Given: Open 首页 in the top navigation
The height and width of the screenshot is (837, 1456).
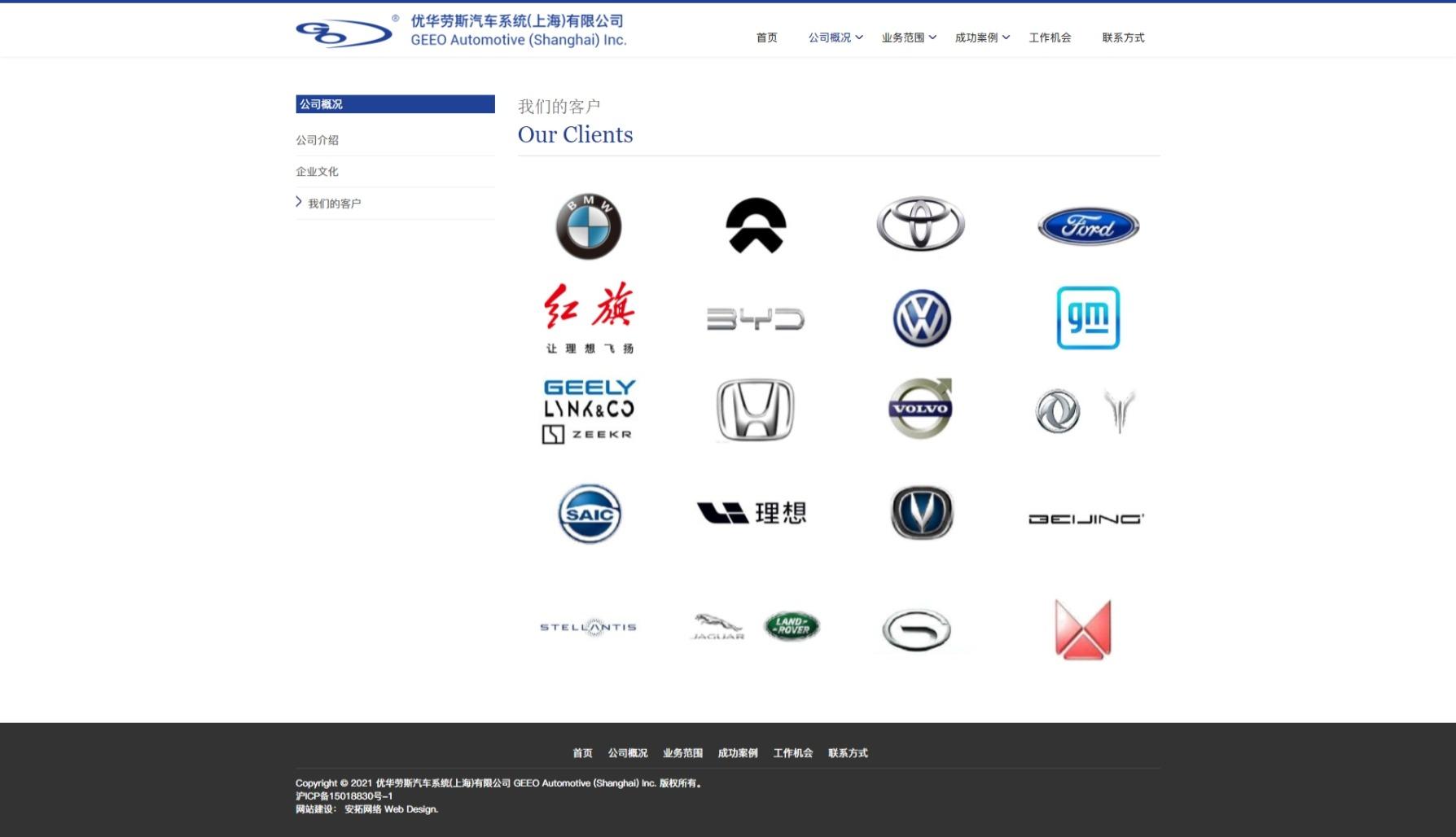Looking at the screenshot, I should point(766,37).
